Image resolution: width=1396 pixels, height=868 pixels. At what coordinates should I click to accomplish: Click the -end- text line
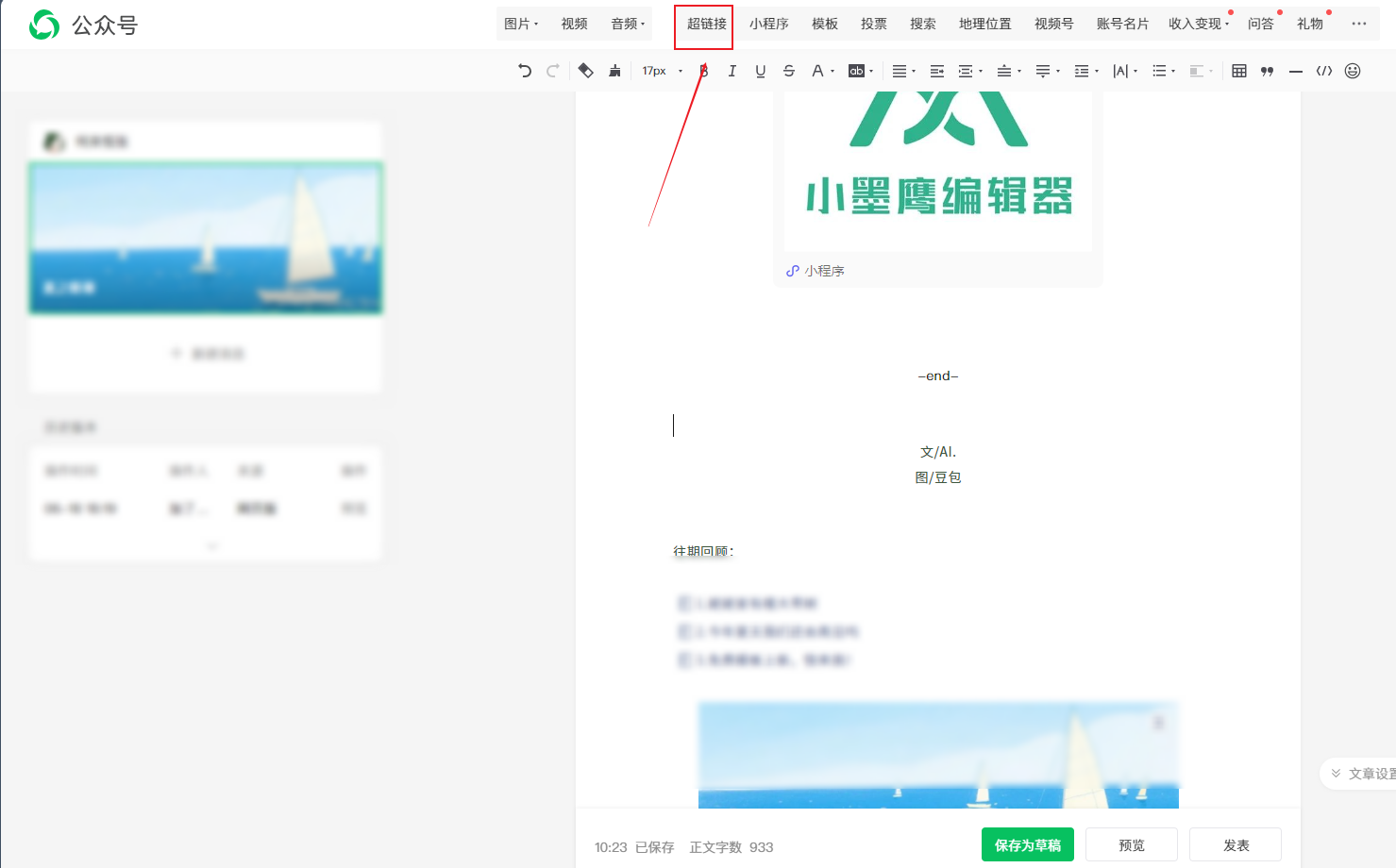pos(938,376)
